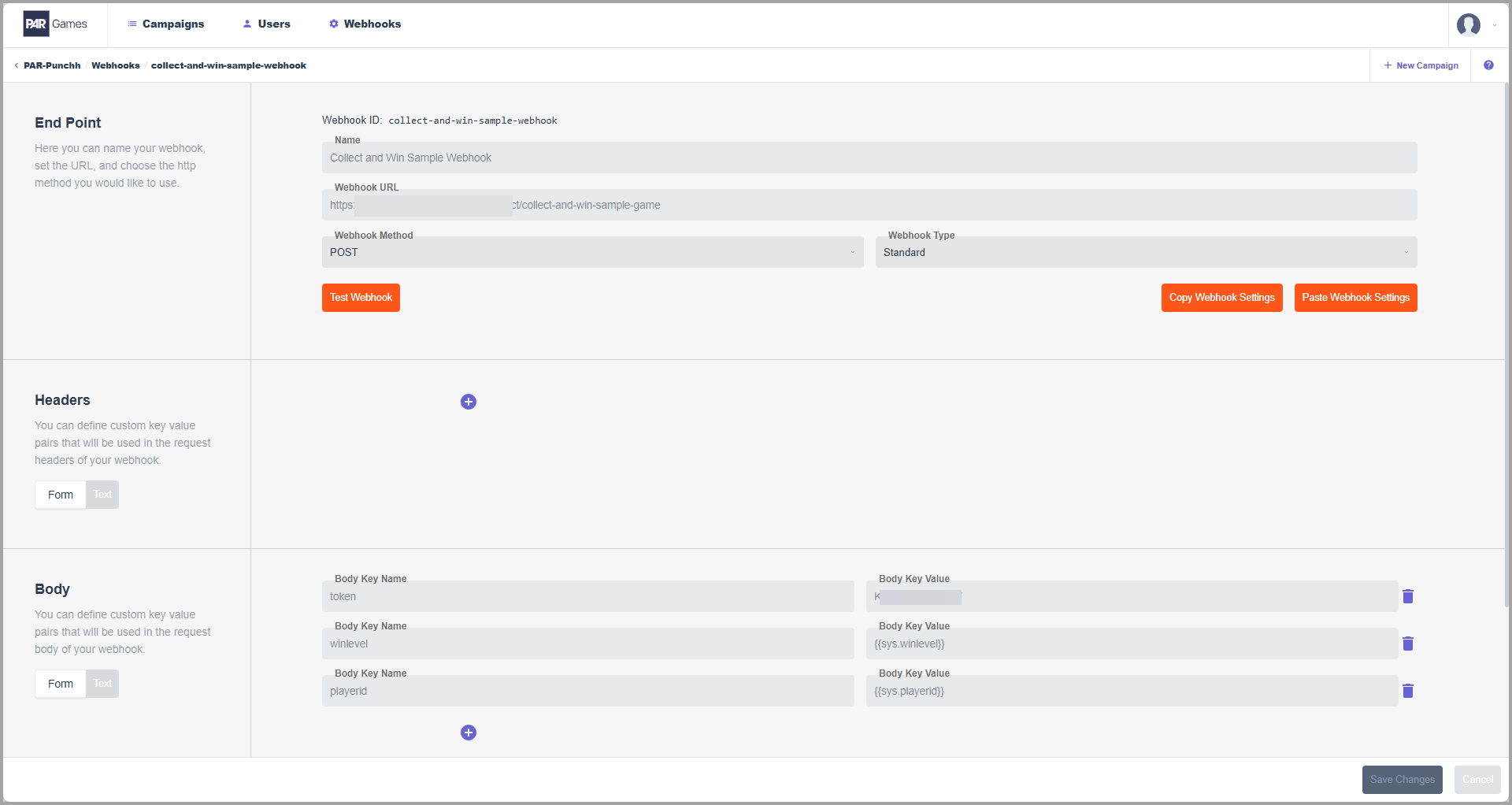Screen dimensions: 1512x805
Task: Switch Headers section to Text mode
Action: [102, 495]
